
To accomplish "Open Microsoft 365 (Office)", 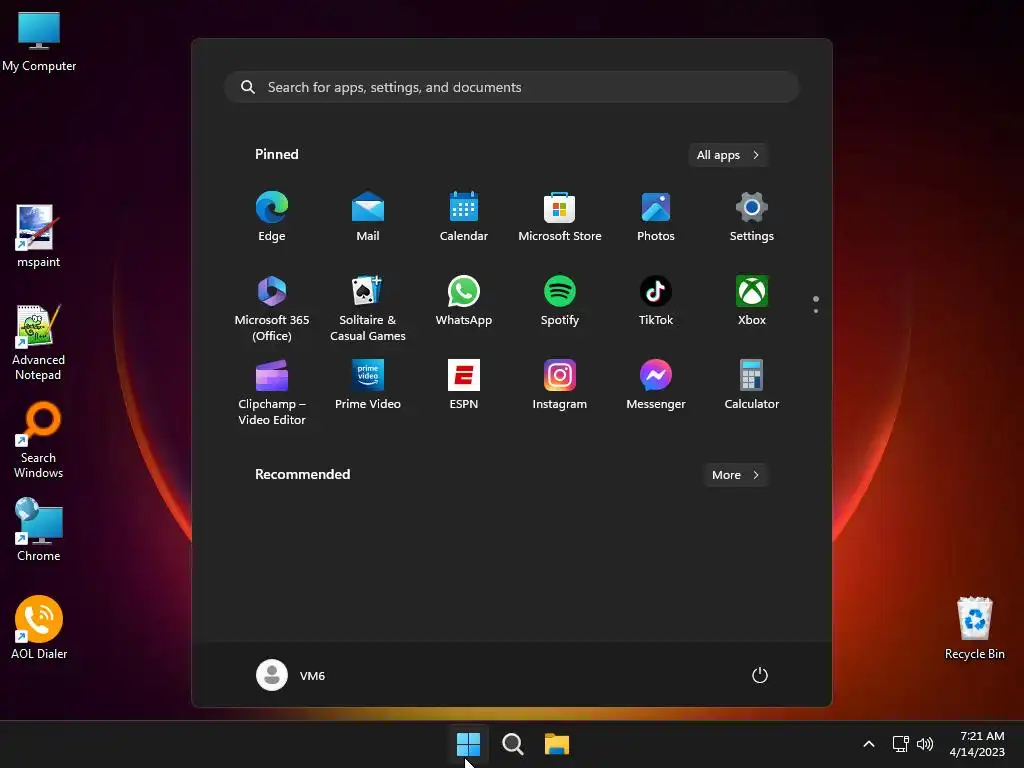I will tap(272, 308).
